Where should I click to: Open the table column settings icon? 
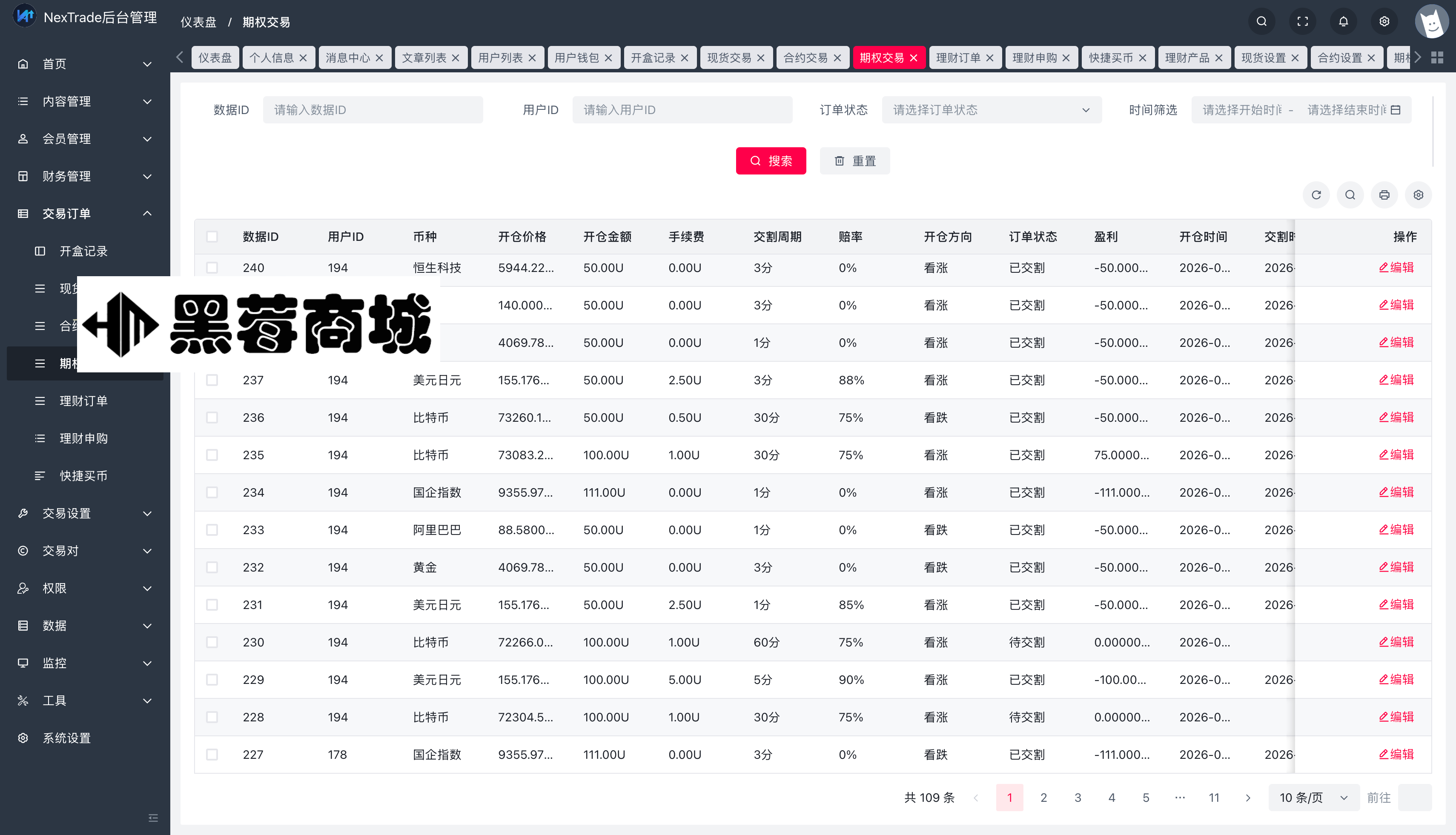coord(1418,195)
